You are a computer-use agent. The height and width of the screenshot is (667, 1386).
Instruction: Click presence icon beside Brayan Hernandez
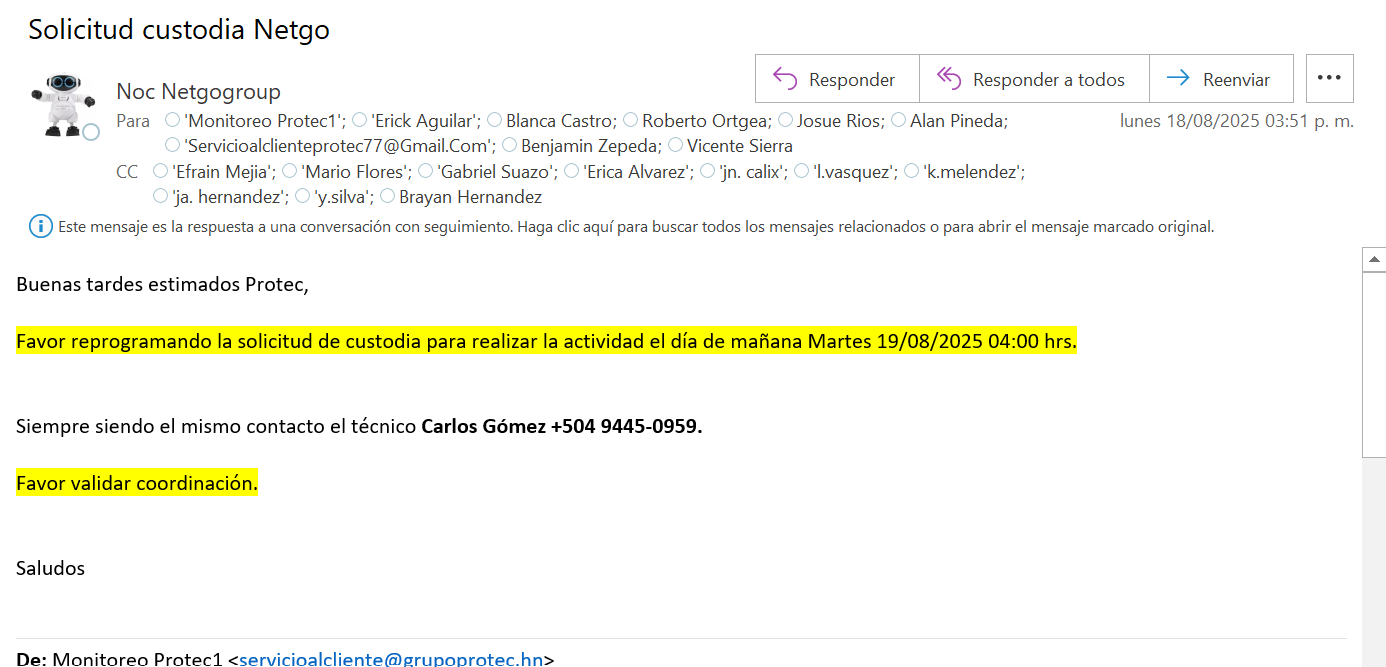pos(387,196)
